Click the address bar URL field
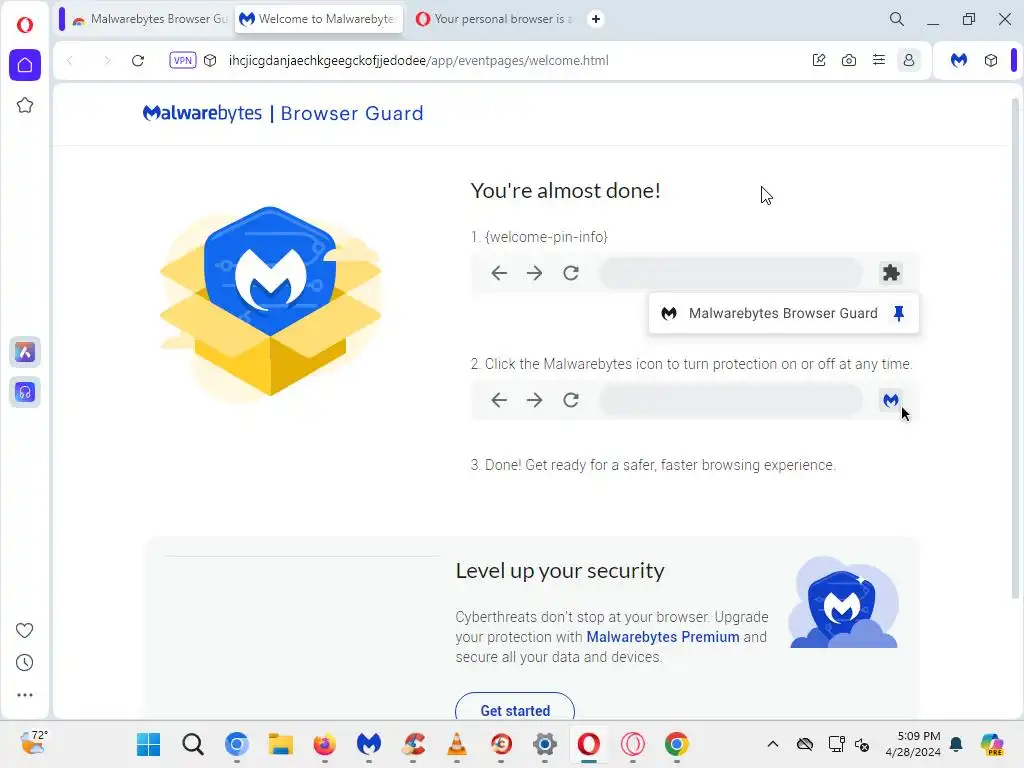Screen dimensions: 1024x768 pos(418,60)
